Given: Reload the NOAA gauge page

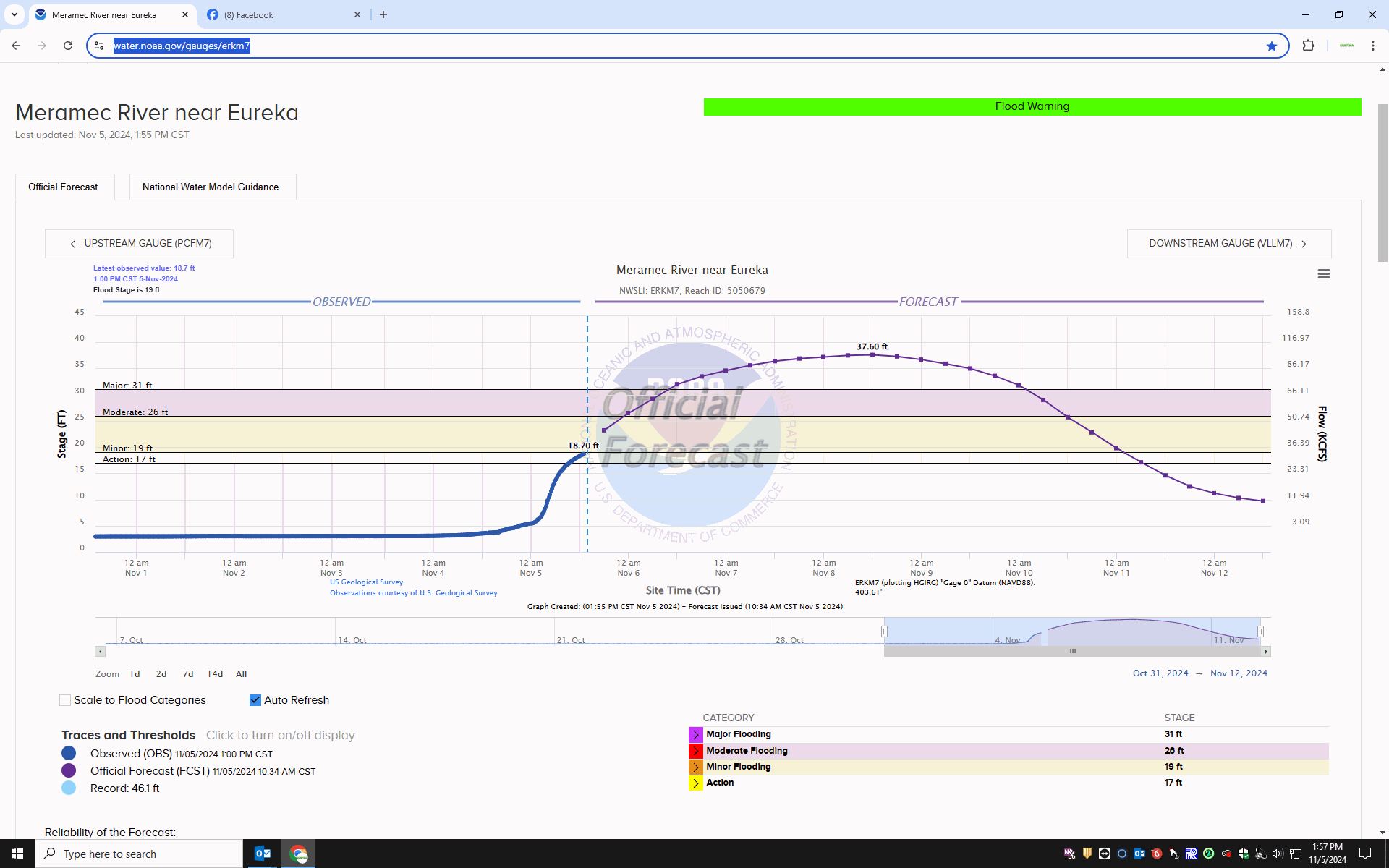Looking at the screenshot, I should pos(68,46).
